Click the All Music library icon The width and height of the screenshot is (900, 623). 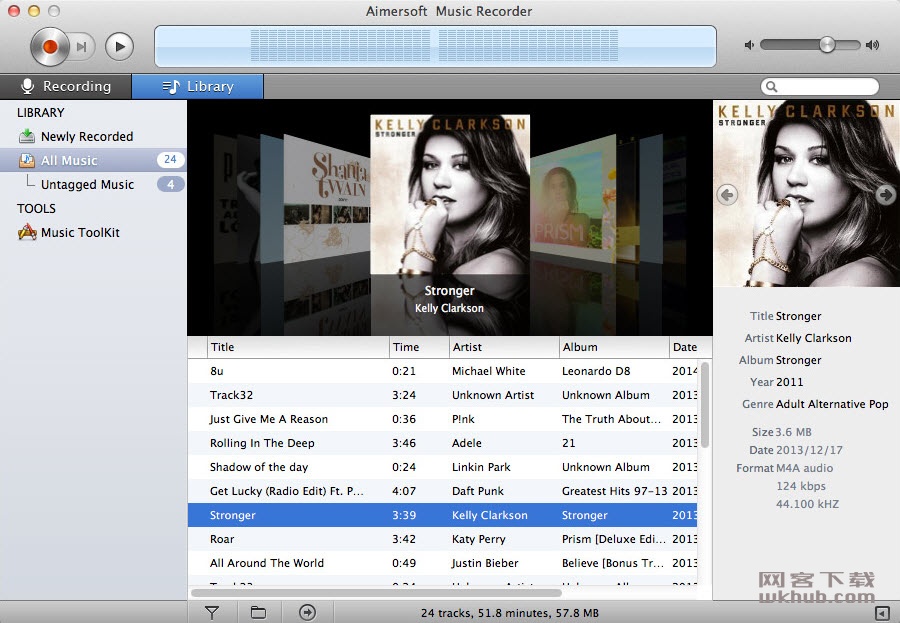coord(26,160)
